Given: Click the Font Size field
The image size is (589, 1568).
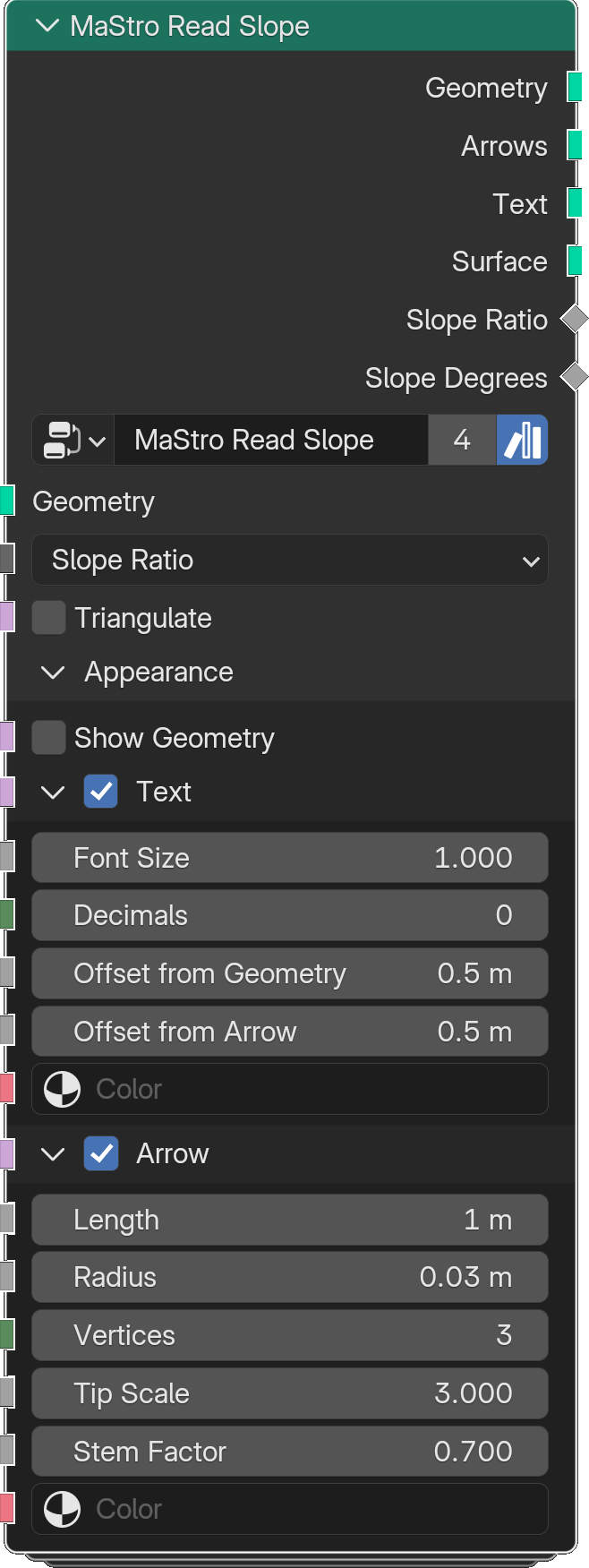Looking at the screenshot, I should click(290, 858).
